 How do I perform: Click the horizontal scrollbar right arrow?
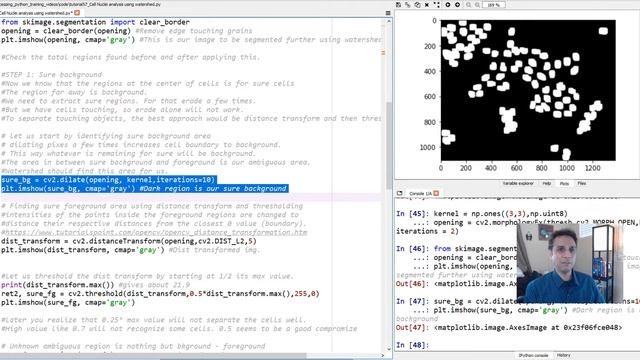382,356
